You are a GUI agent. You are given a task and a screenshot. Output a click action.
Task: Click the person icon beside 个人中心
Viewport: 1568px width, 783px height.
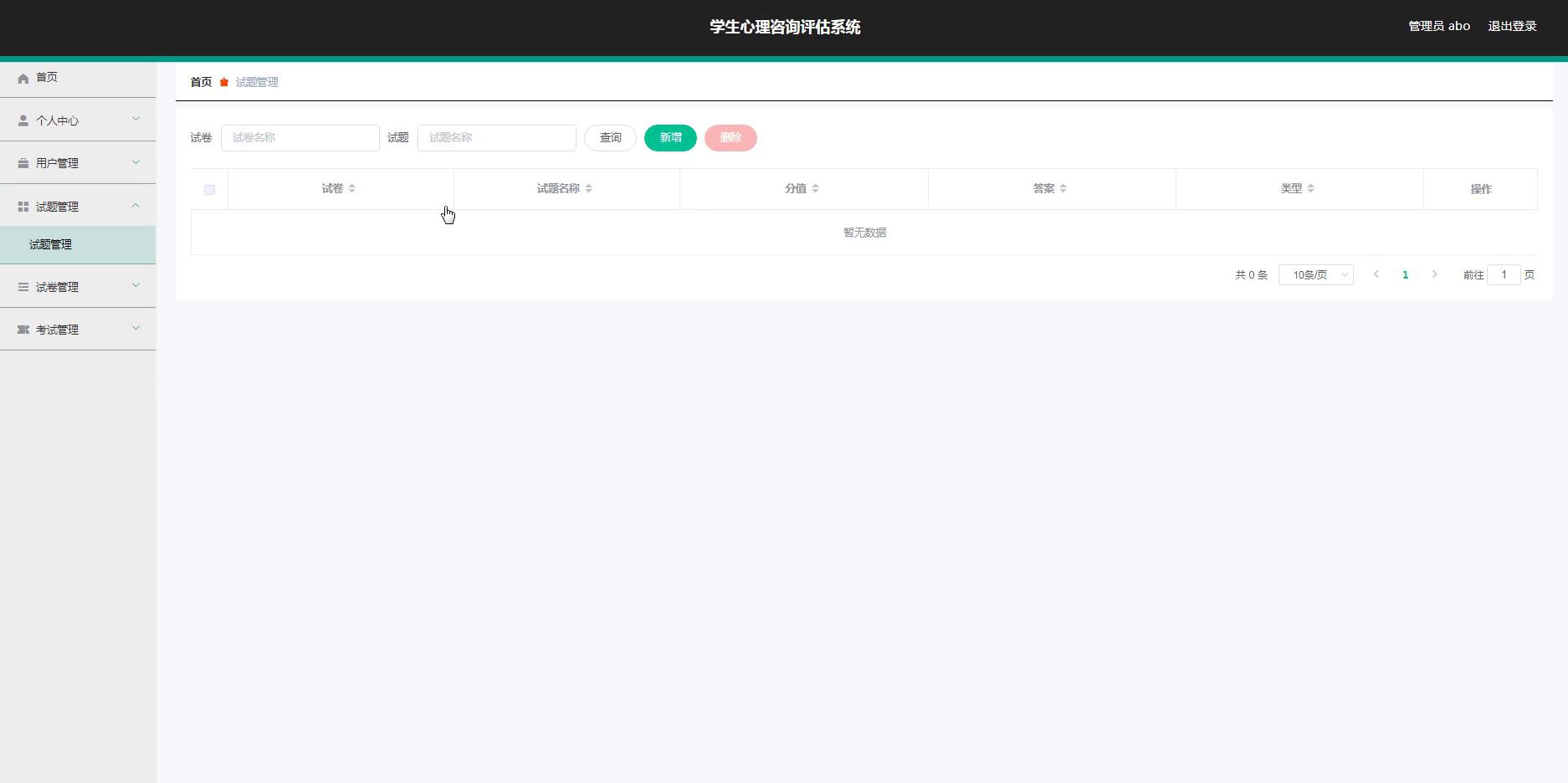(x=23, y=120)
